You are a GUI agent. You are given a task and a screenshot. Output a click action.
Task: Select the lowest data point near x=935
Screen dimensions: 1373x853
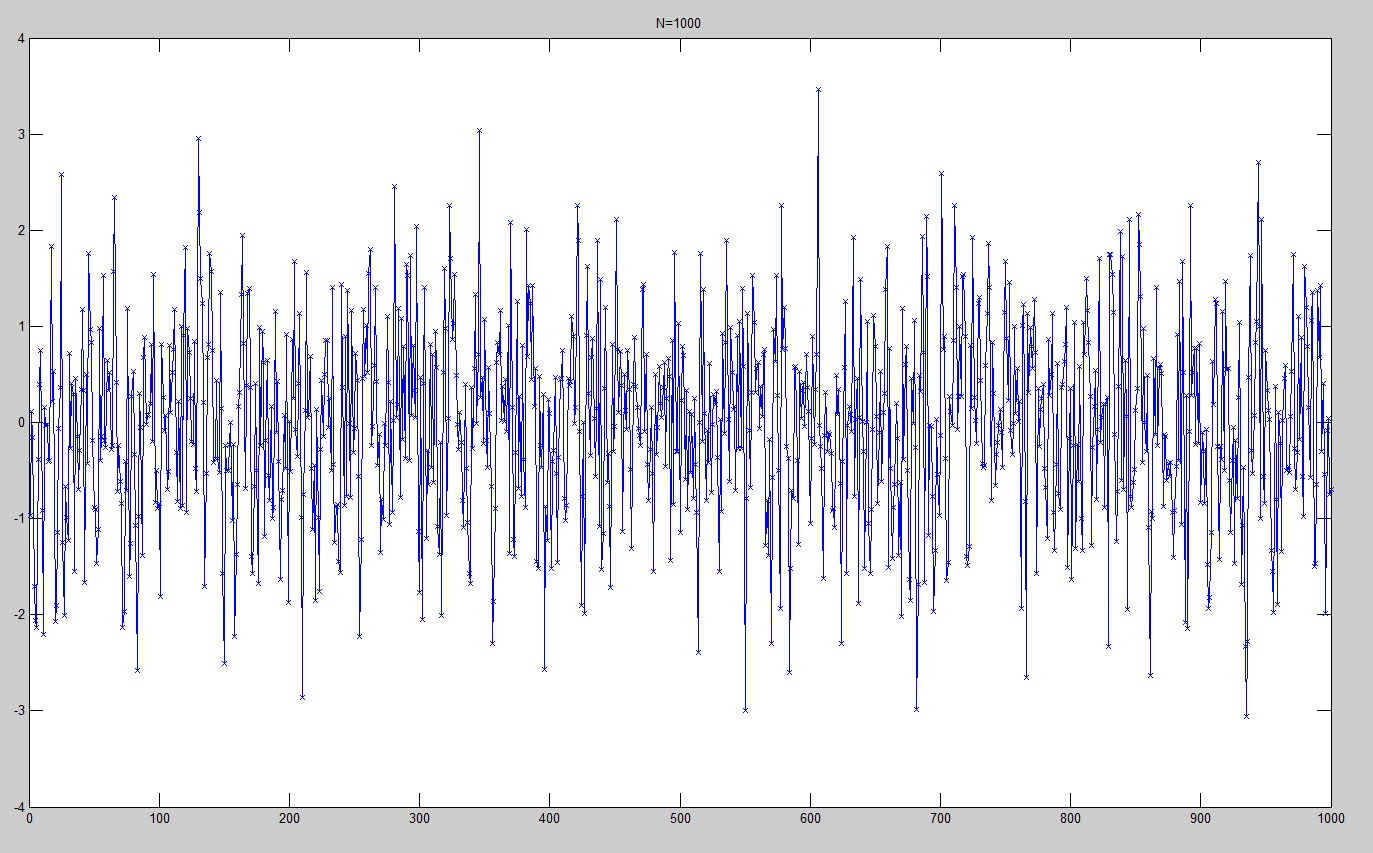[x=1246, y=716]
